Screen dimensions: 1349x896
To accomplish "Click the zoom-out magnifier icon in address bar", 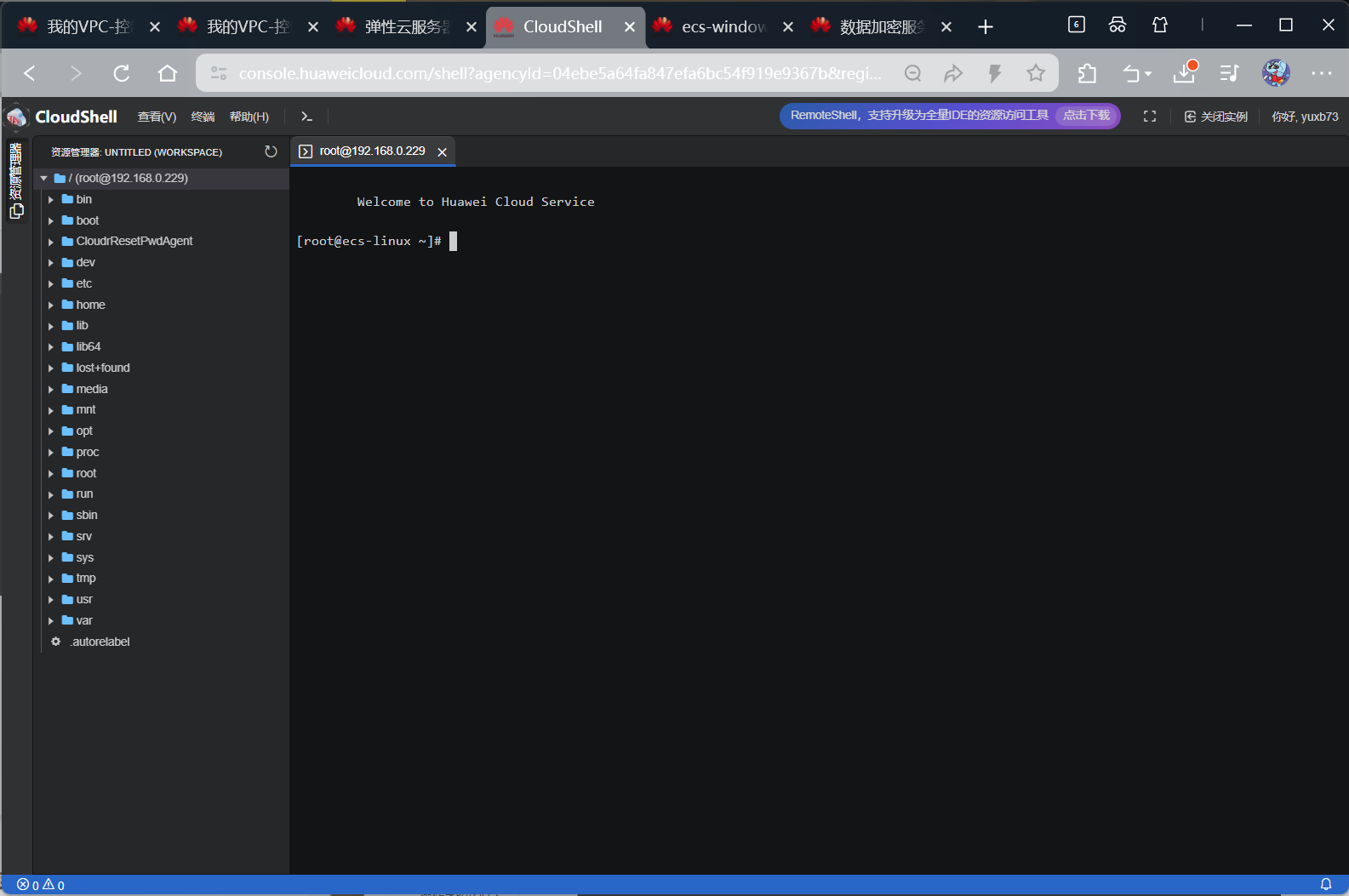I will click(x=913, y=73).
